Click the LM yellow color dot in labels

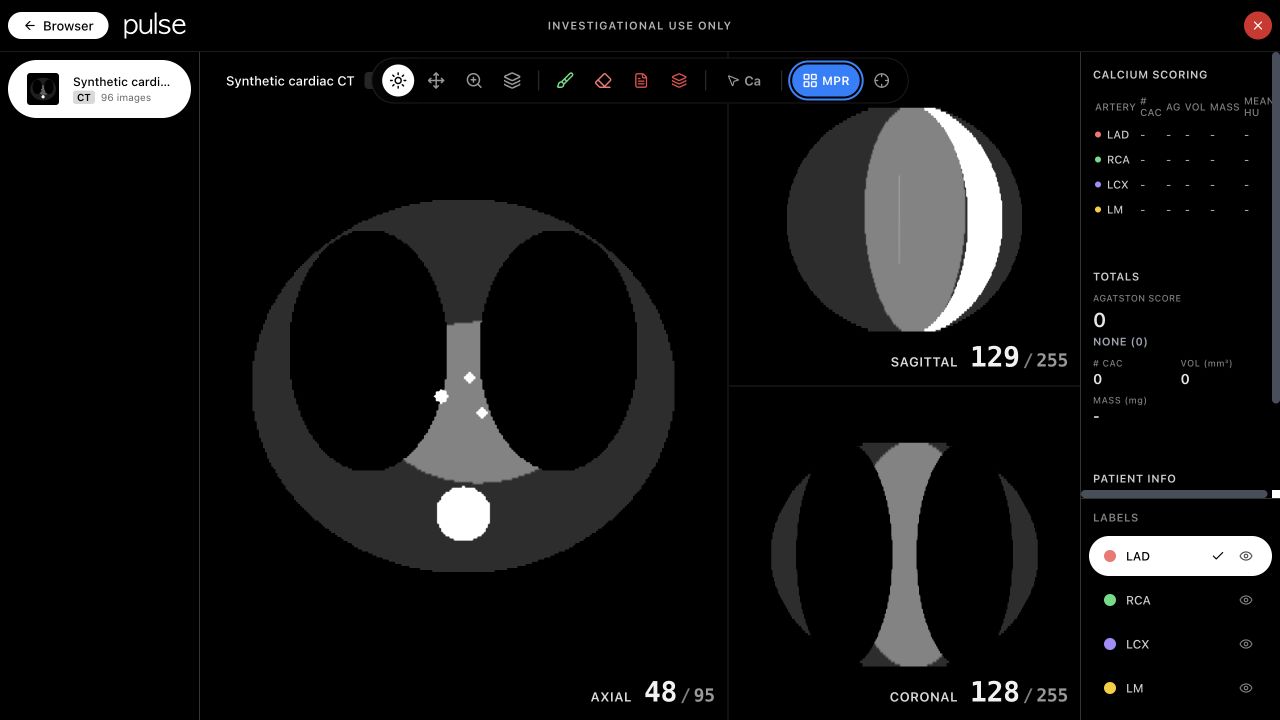click(1109, 688)
